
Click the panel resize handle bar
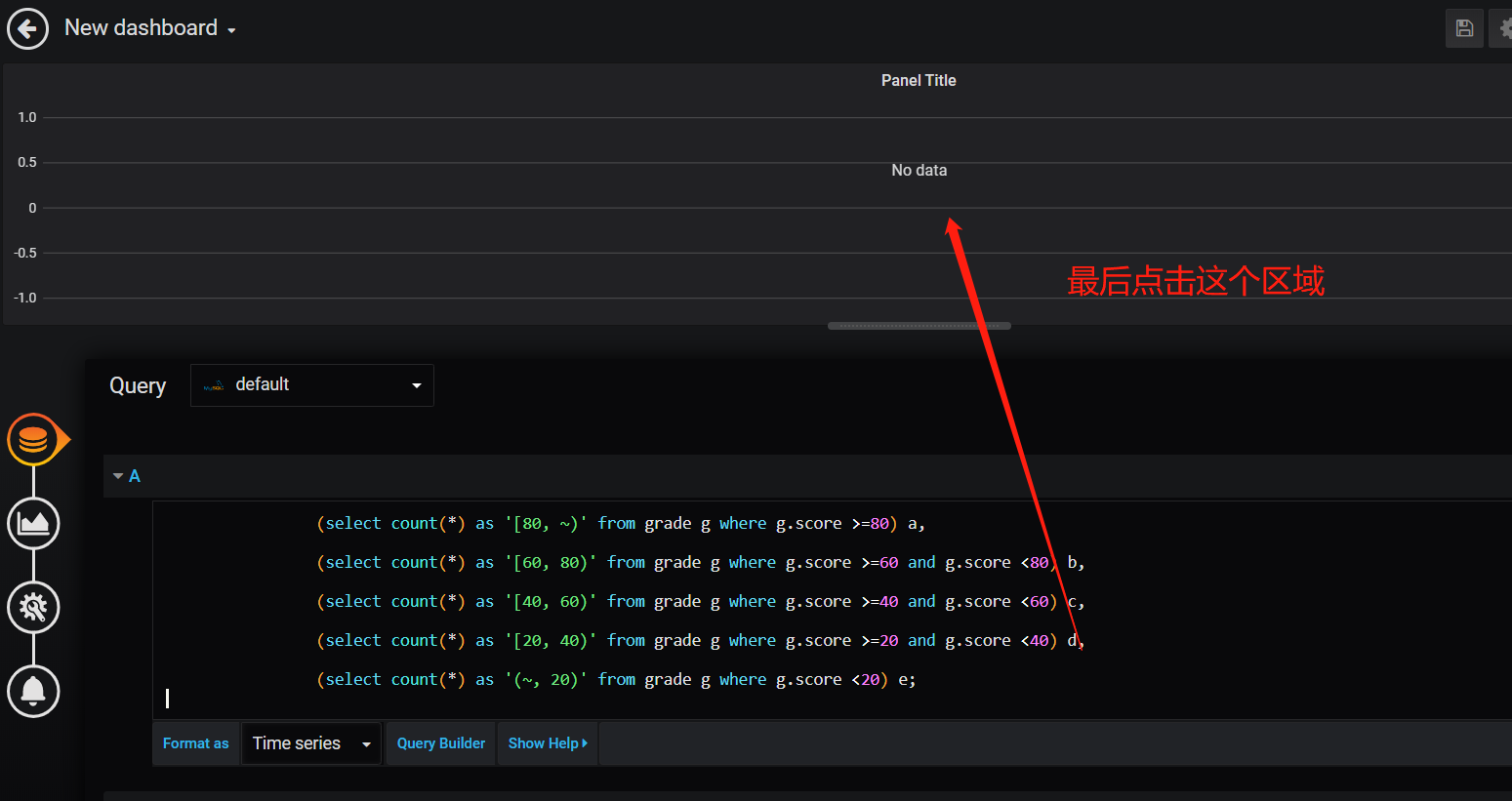tap(919, 326)
